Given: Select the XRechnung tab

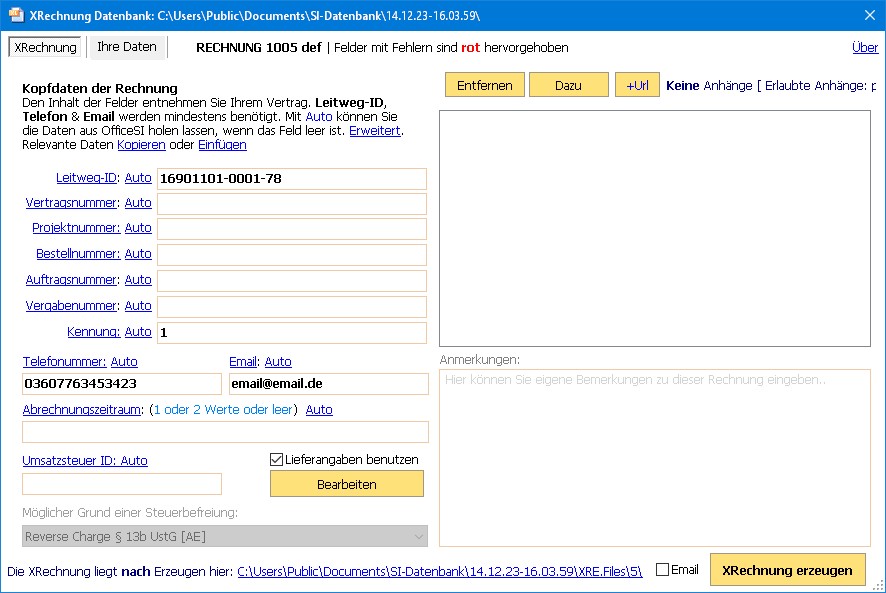Looking at the screenshot, I should coord(47,47).
